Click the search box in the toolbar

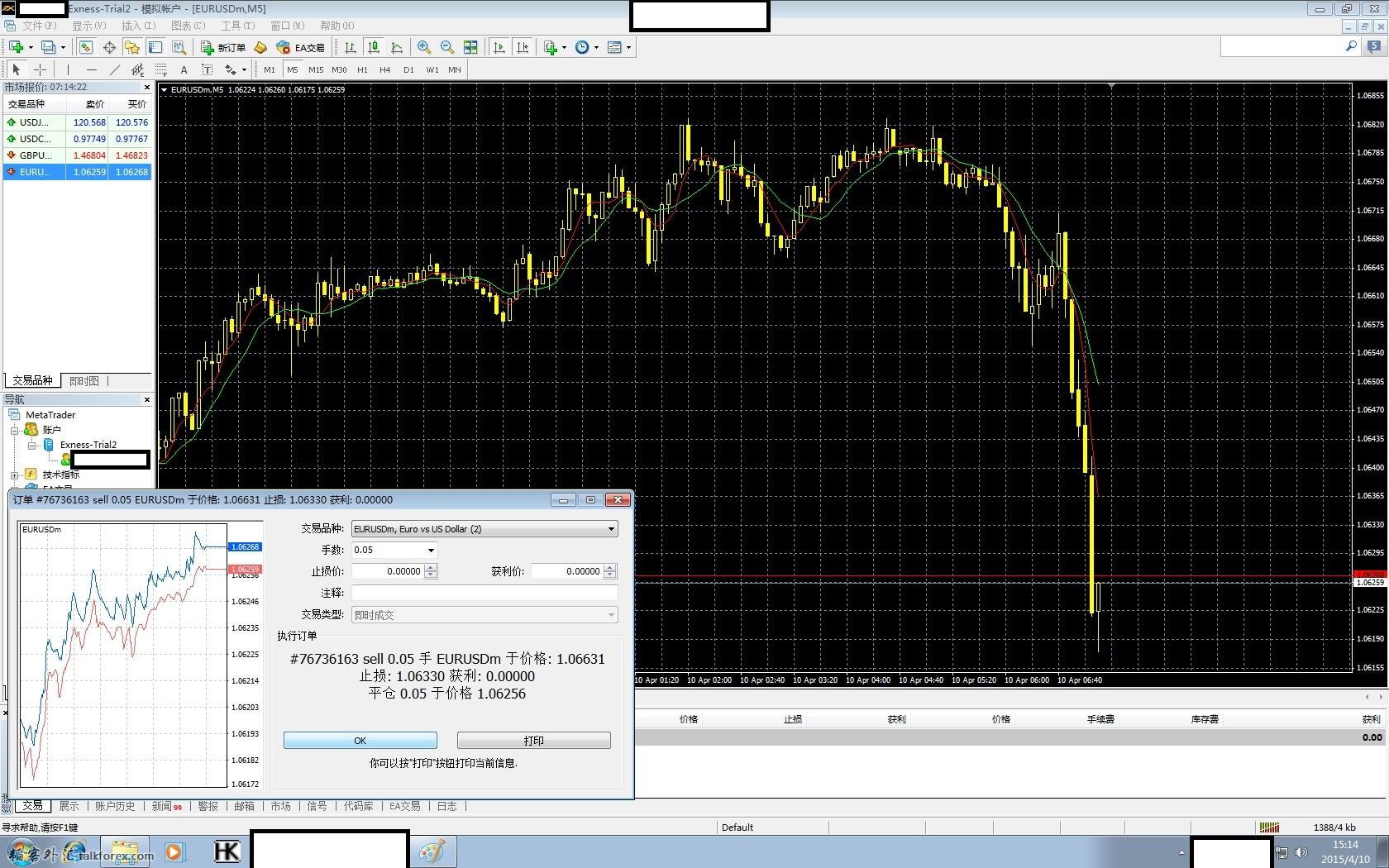1282,47
